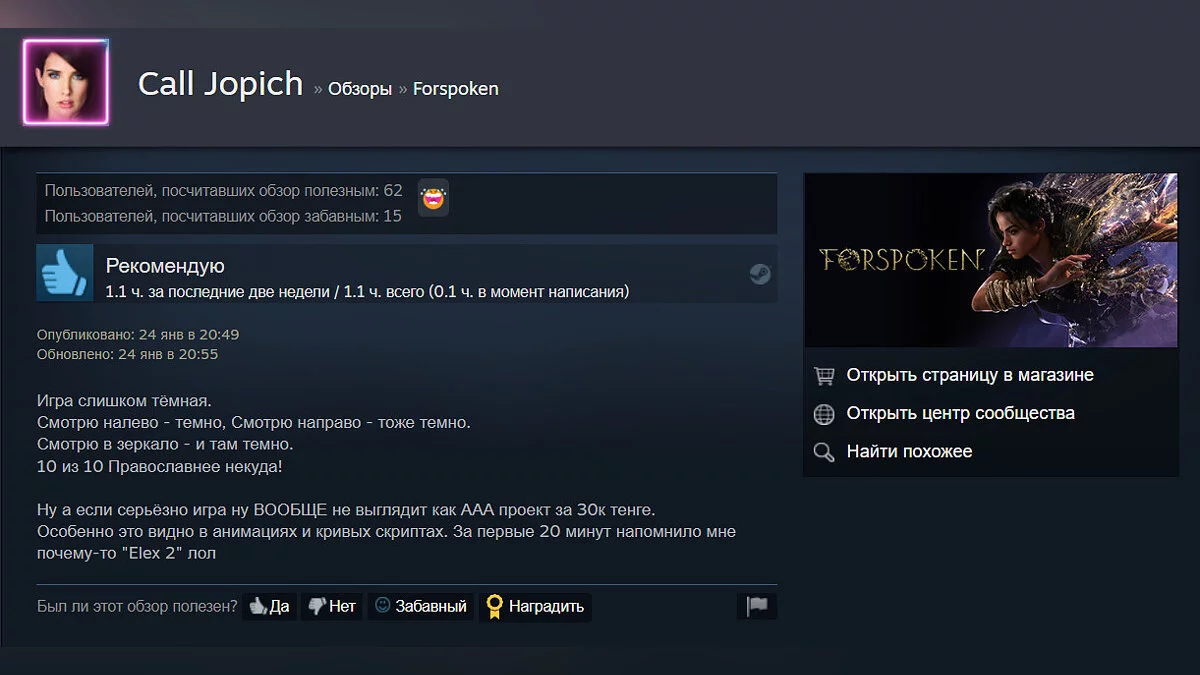This screenshot has height=675, width=1200.
Task: Mark the review as Забавный
Action: tap(420, 606)
